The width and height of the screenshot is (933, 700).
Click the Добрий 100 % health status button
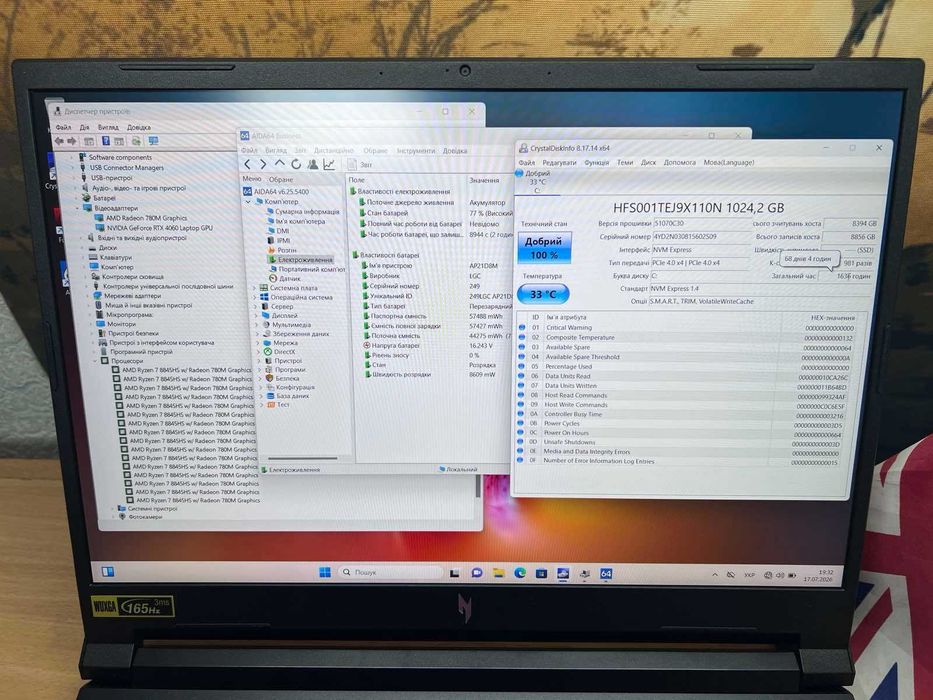pos(544,248)
